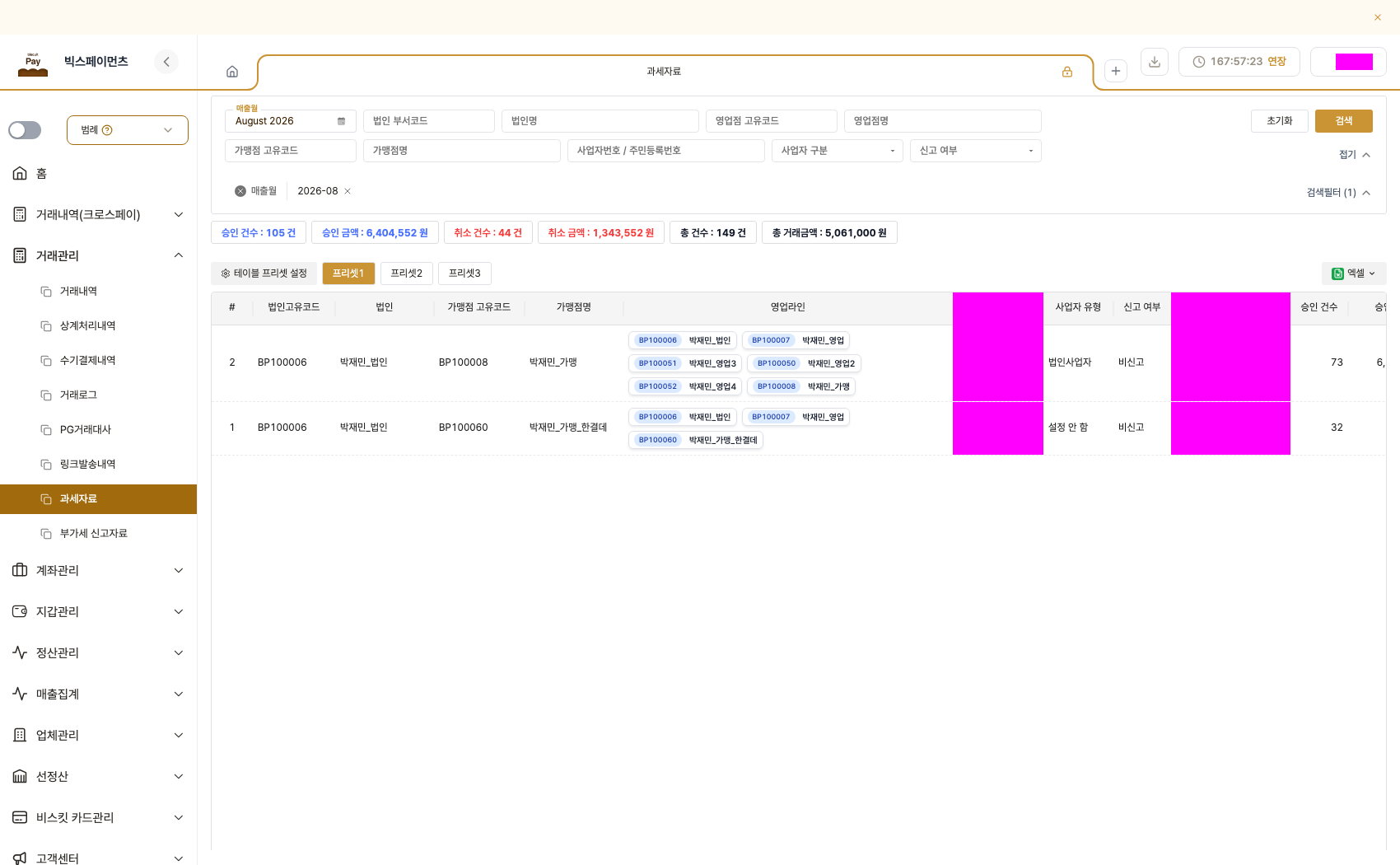Clear the 매출월 filter with circle-x icon
The image size is (1400, 865).
240,191
